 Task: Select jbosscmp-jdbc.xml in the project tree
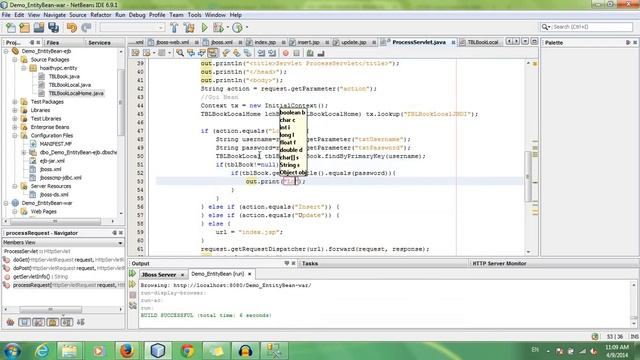coord(61,178)
